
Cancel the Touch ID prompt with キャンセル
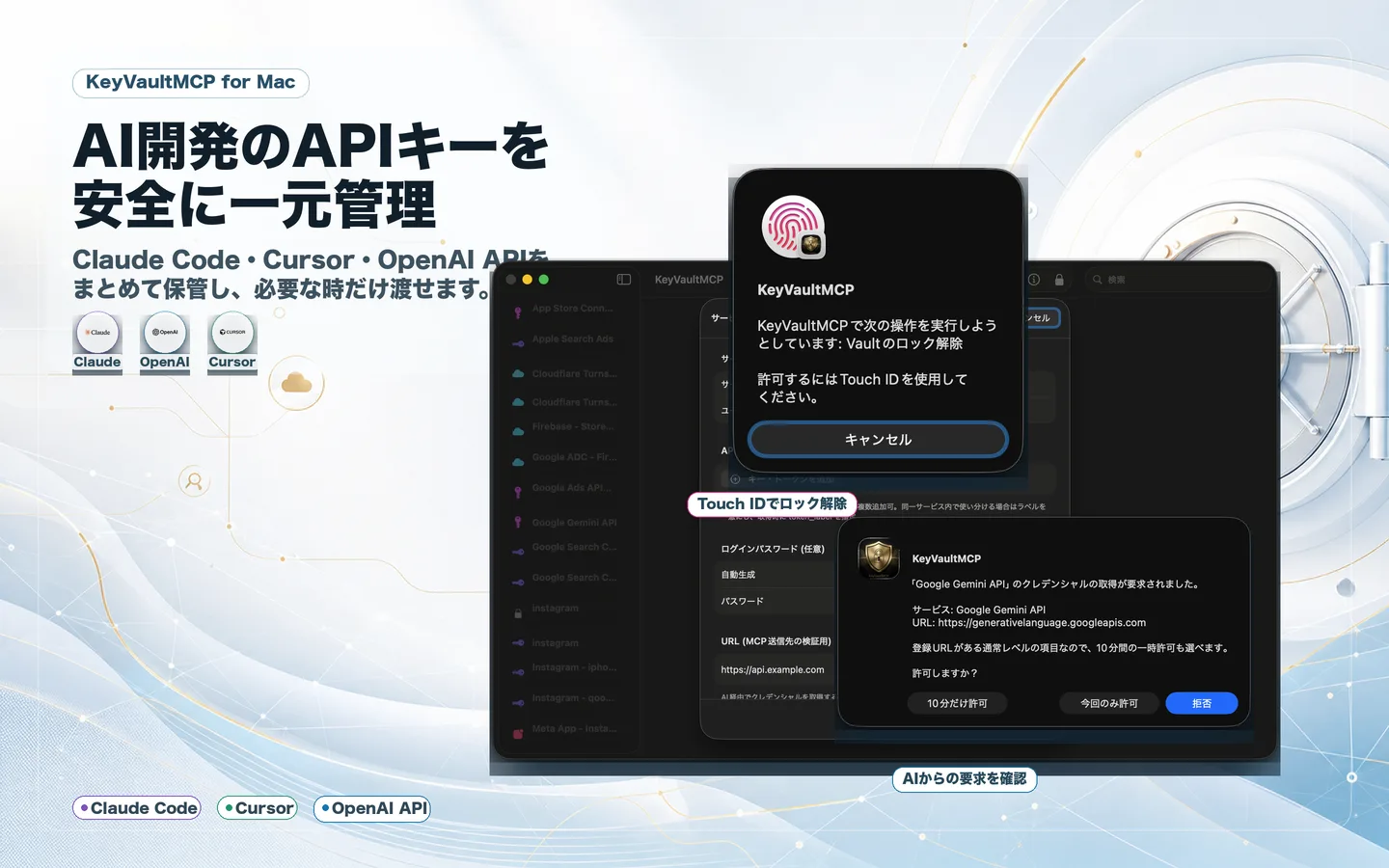[878, 439]
